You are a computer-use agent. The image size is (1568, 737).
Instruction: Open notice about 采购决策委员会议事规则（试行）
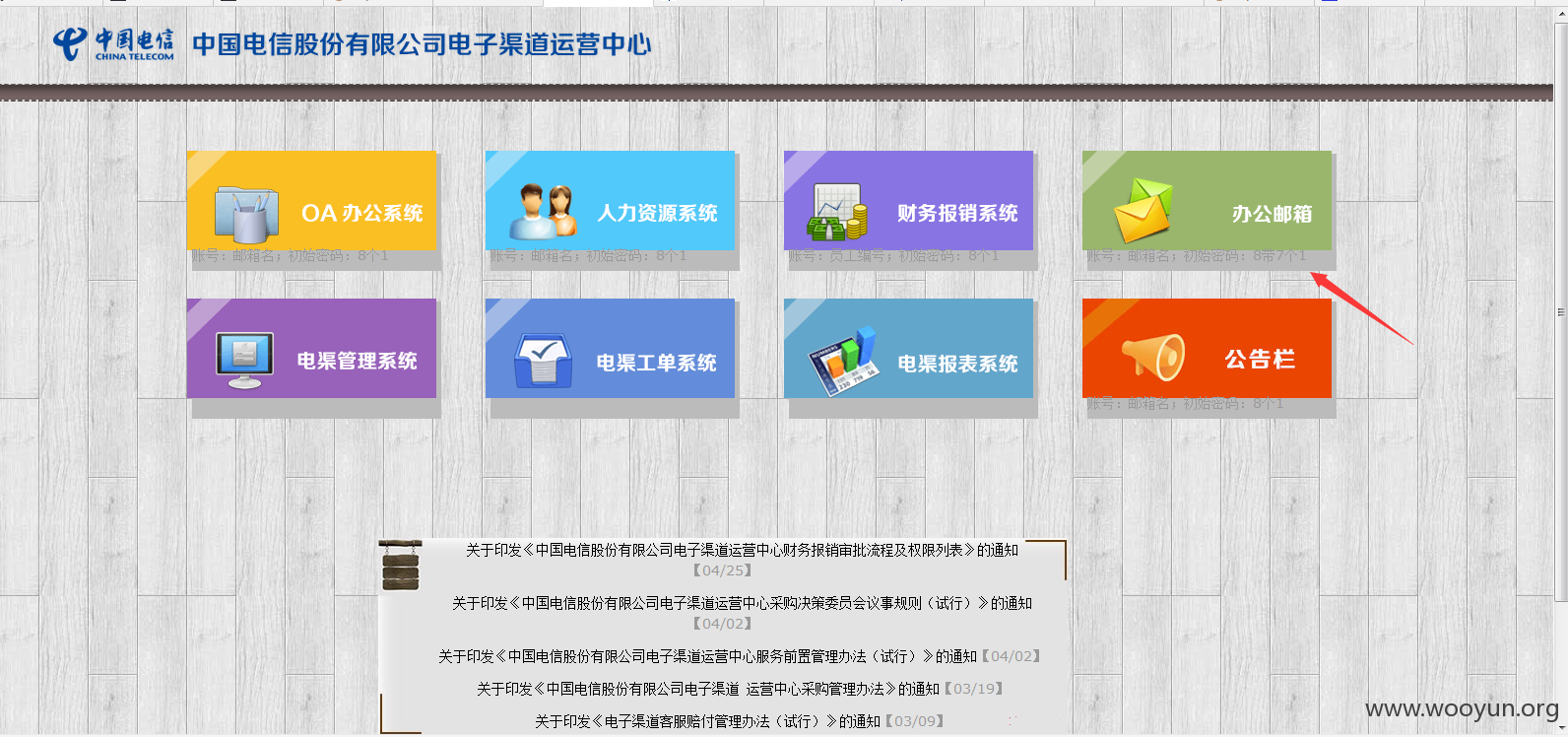tap(742, 603)
